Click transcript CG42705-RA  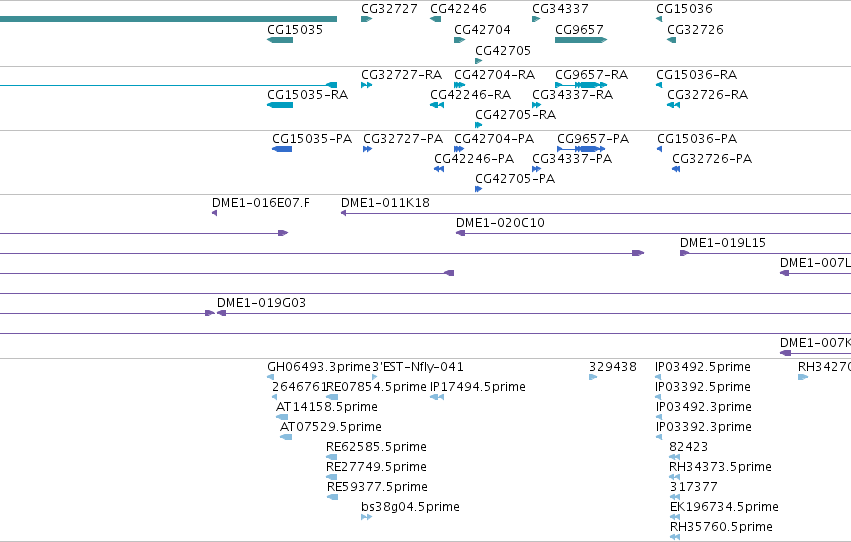(x=515, y=115)
